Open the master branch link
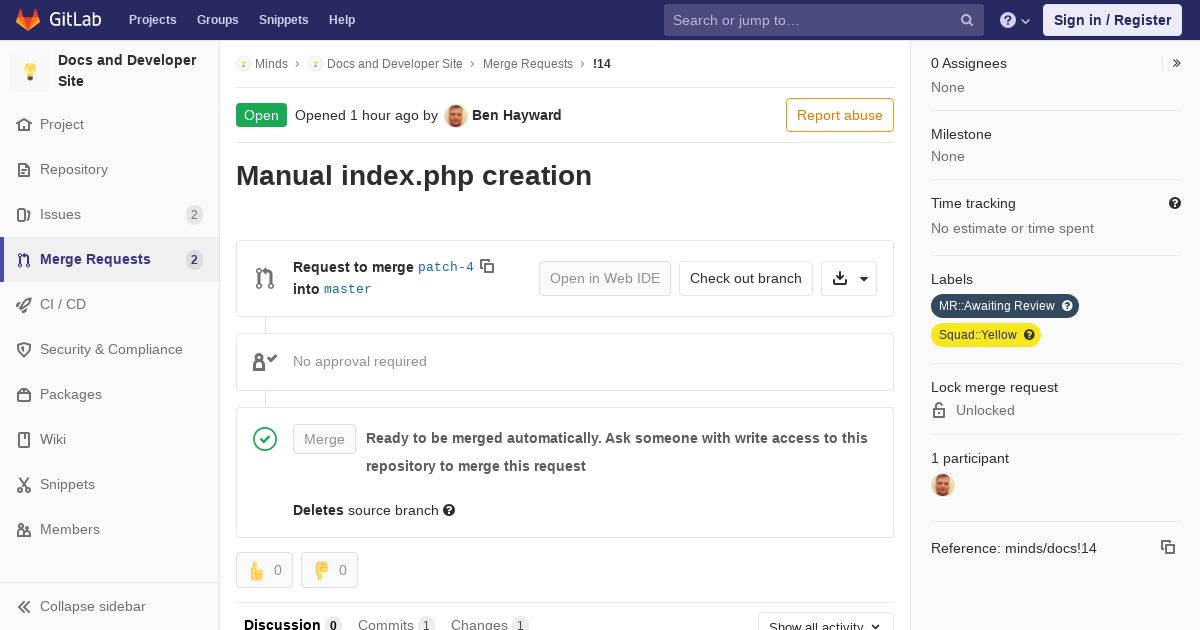Screen dimensions: 1200x630 point(347,289)
